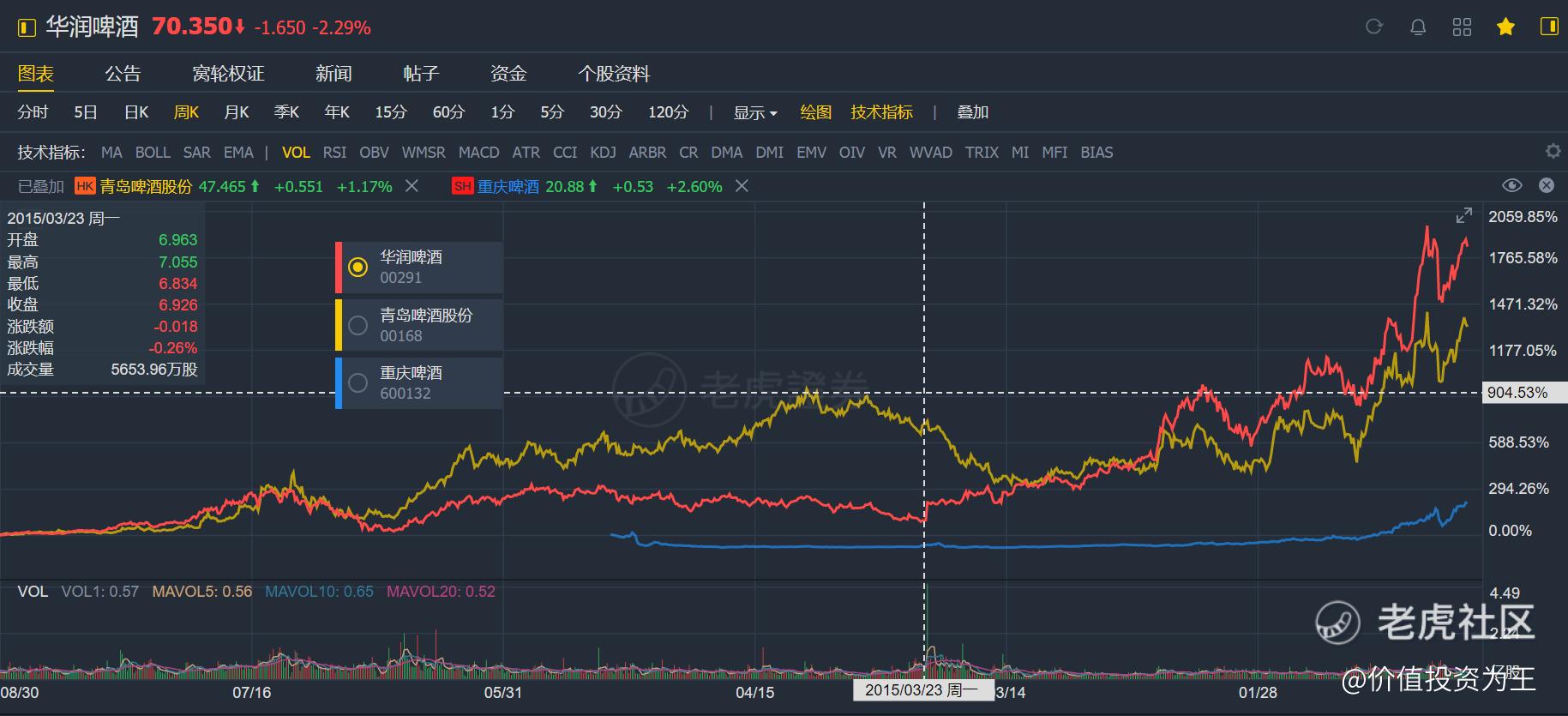
Task: Open the 显示 dropdown menu
Action: pyautogui.click(x=755, y=112)
